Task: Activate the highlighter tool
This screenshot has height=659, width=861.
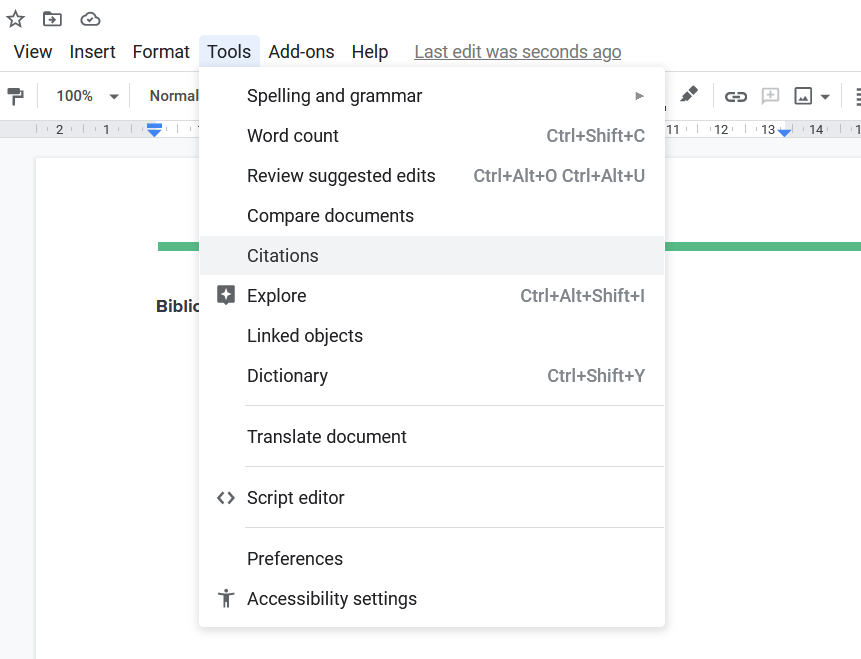Action: coord(688,95)
